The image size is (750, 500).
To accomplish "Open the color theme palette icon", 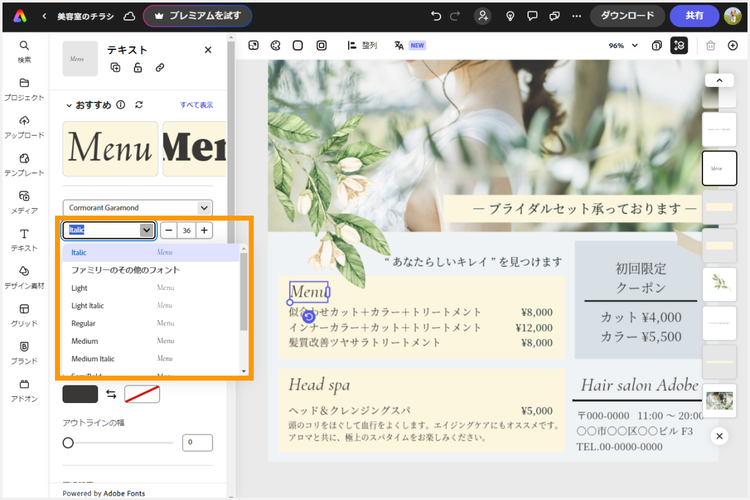I will (x=276, y=45).
